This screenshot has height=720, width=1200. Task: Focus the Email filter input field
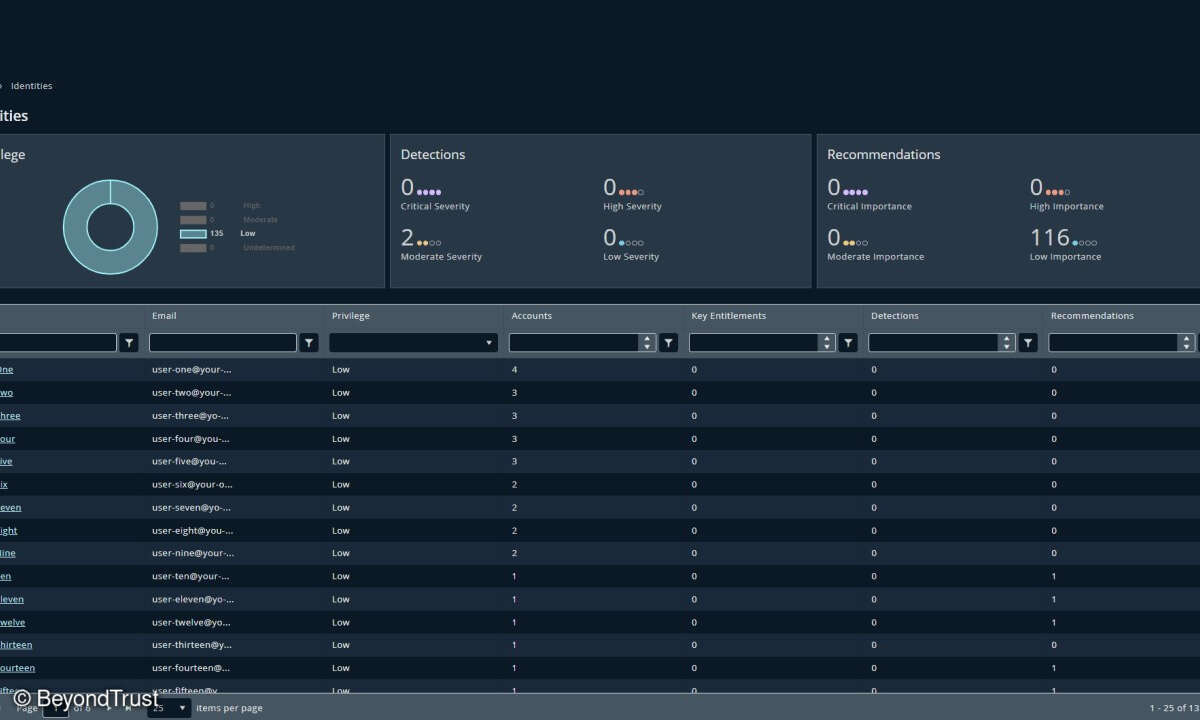(223, 343)
